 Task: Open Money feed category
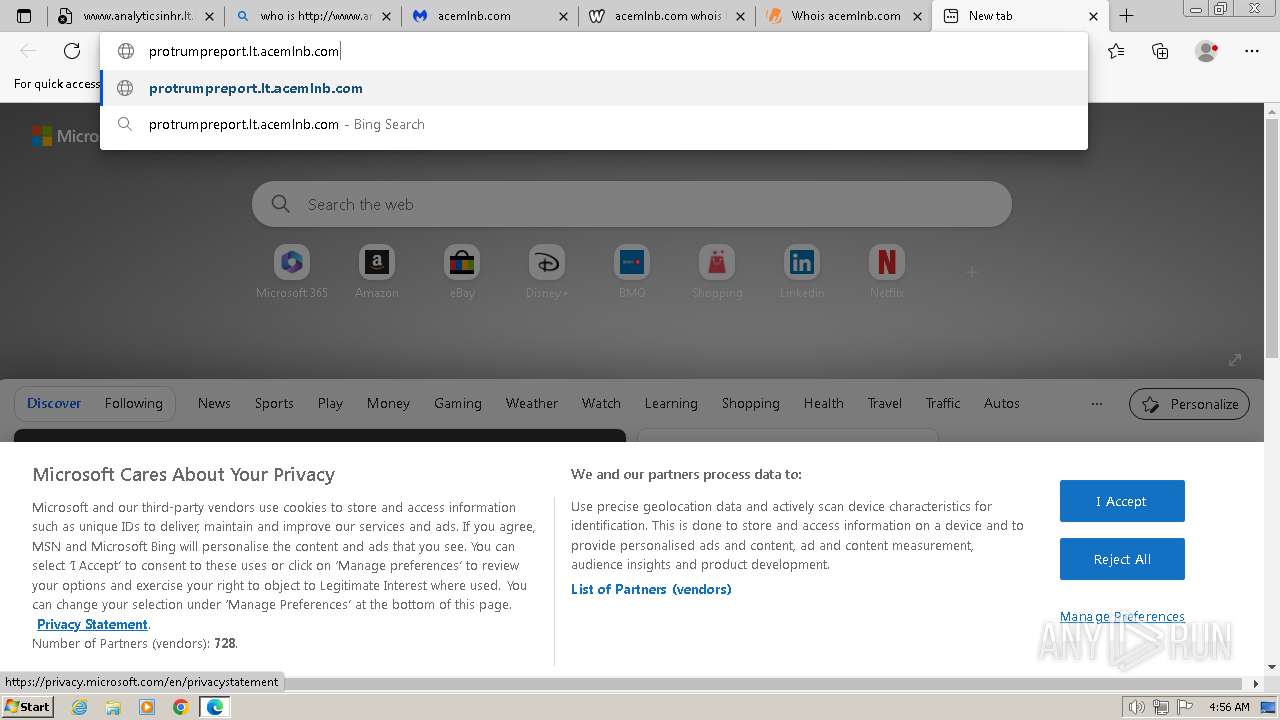click(388, 403)
